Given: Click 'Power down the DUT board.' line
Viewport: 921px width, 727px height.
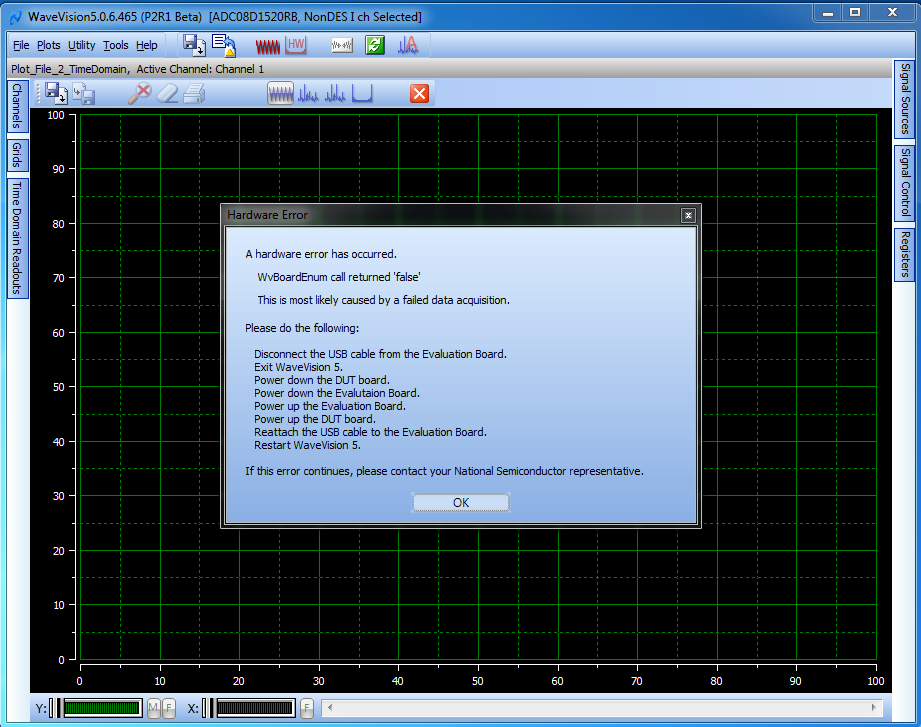Looking at the screenshot, I should coord(322,380).
